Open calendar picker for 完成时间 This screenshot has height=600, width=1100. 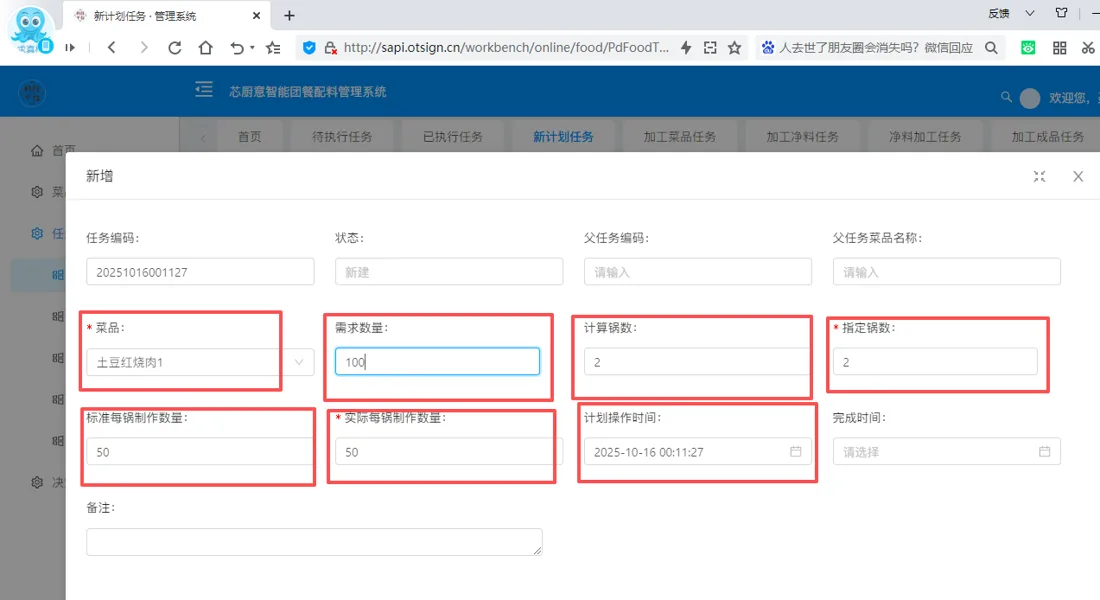tap(1045, 451)
